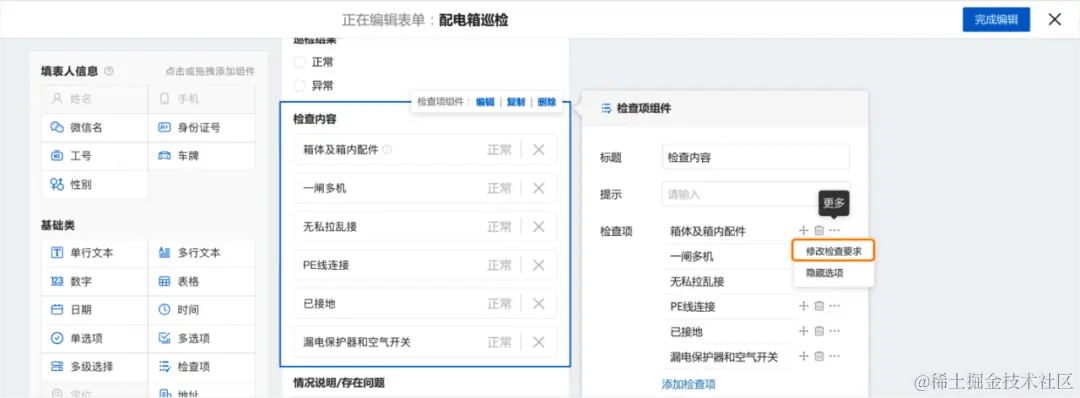The width and height of the screenshot is (1080, 398).
Task: Select the 正常 radio option
Action: point(300,63)
